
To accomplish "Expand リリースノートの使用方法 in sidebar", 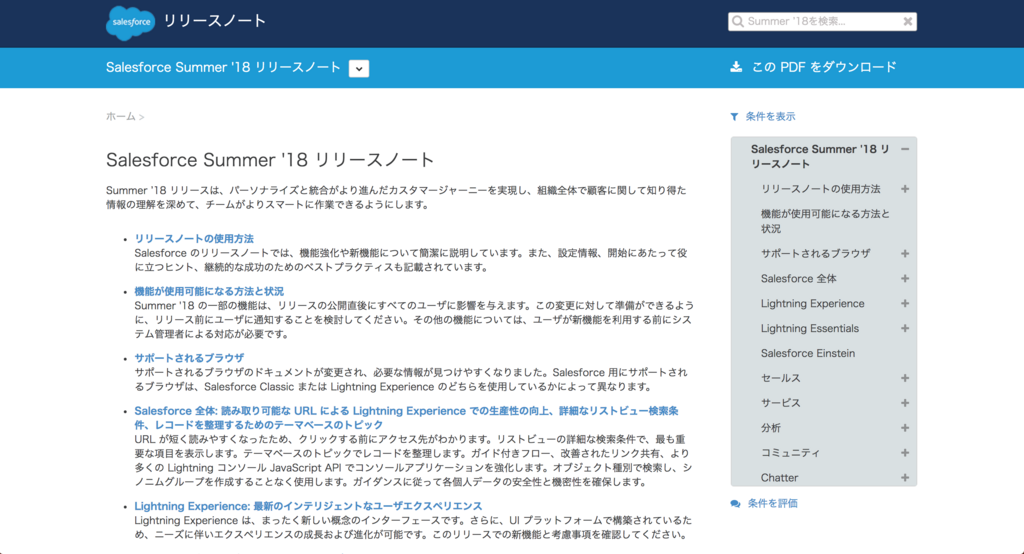I will [905, 189].
